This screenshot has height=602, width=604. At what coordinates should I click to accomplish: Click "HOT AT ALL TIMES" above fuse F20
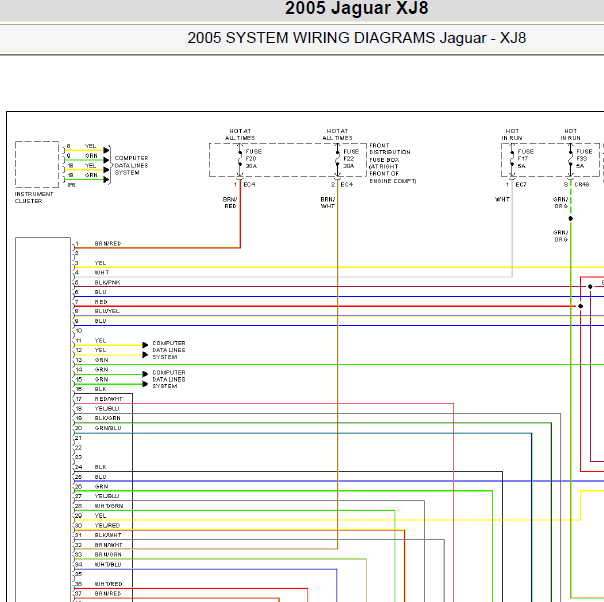(240, 134)
